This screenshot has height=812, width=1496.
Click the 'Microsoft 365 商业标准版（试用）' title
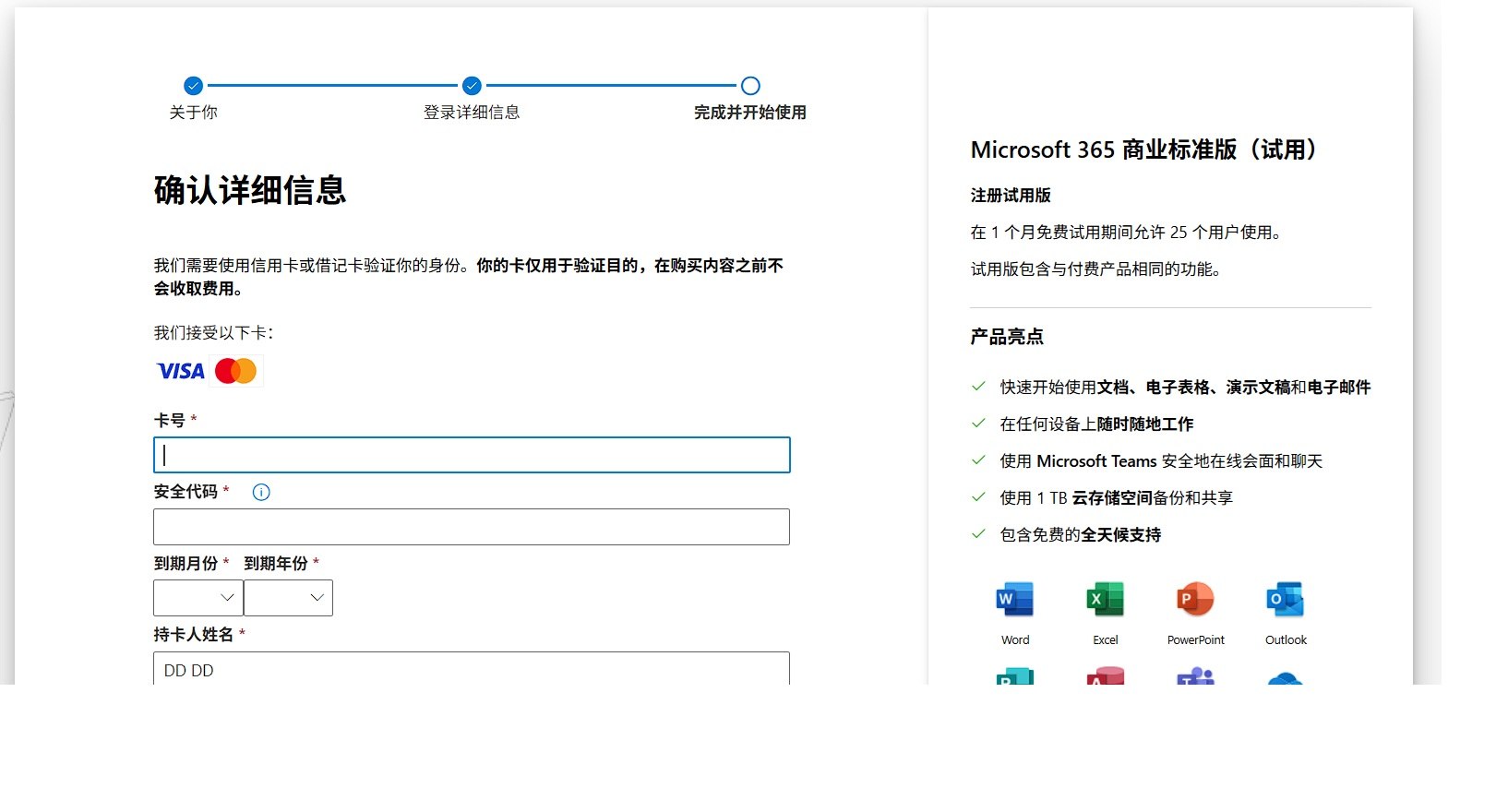1146,149
